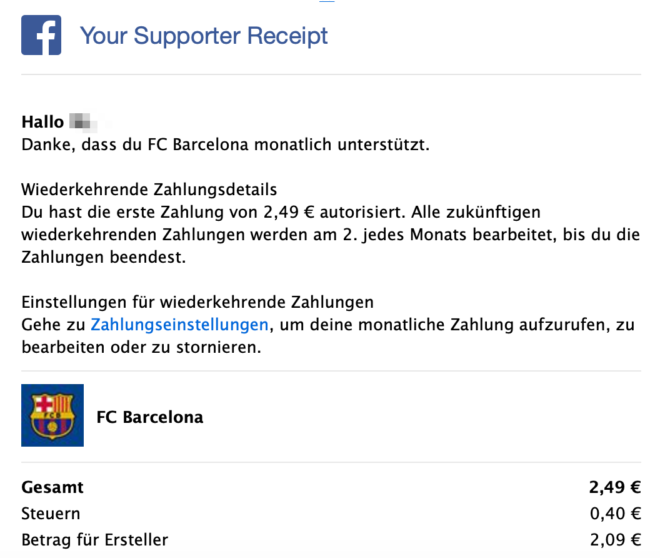
Task: Click the 'Wiederkehrende Zahlungsdetails' heading
Action: (x=149, y=189)
